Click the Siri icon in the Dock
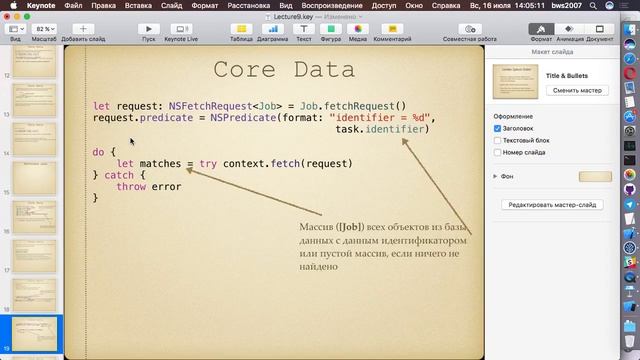 click(630, 44)
